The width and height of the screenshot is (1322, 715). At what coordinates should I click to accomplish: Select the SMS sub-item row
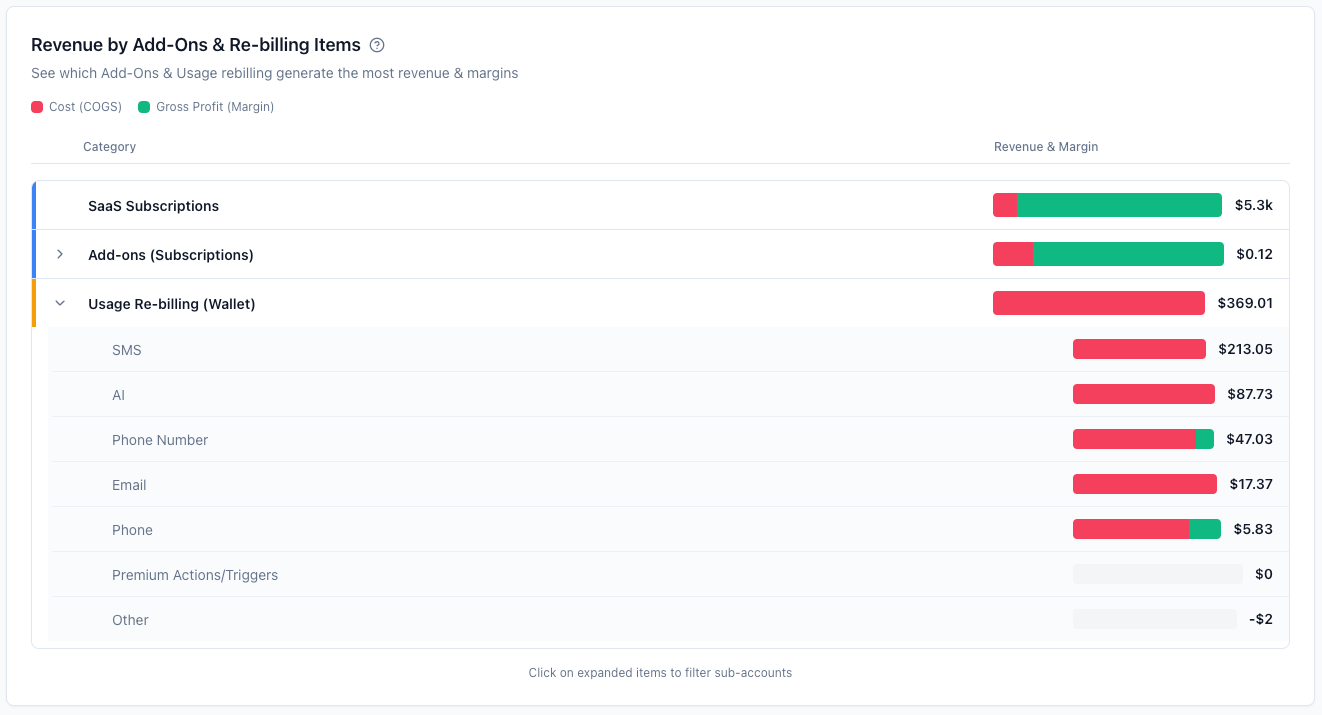point(668,349)
